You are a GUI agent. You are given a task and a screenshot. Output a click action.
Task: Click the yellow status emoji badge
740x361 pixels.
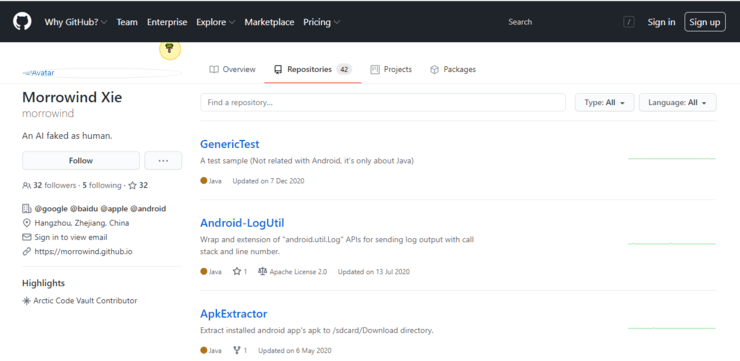tap(170, 49)
